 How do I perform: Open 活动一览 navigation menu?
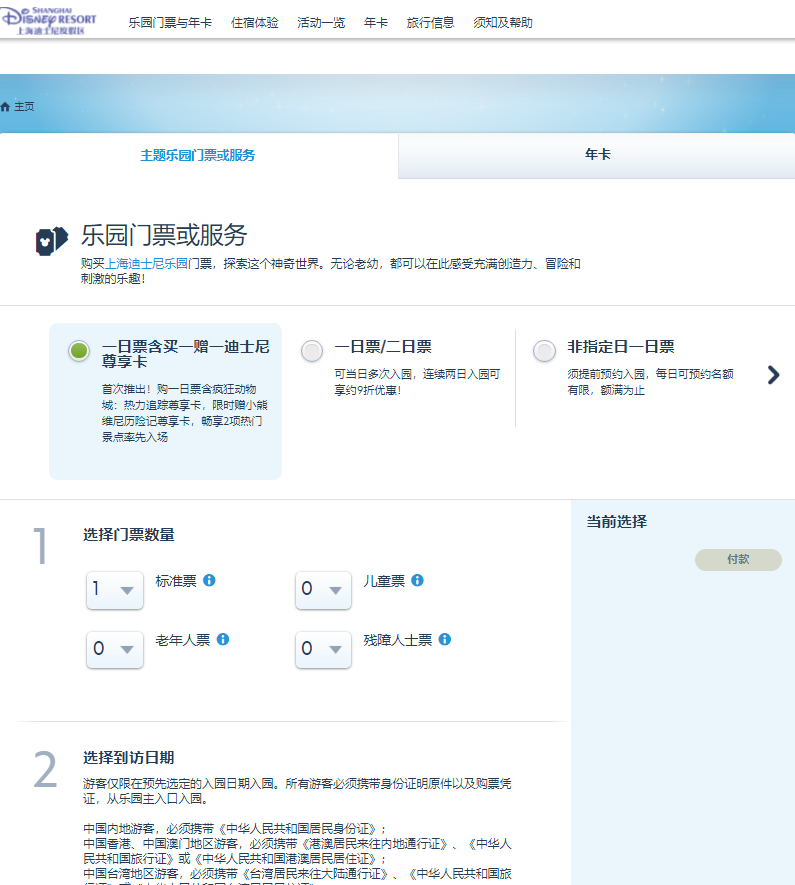(321, 23)
